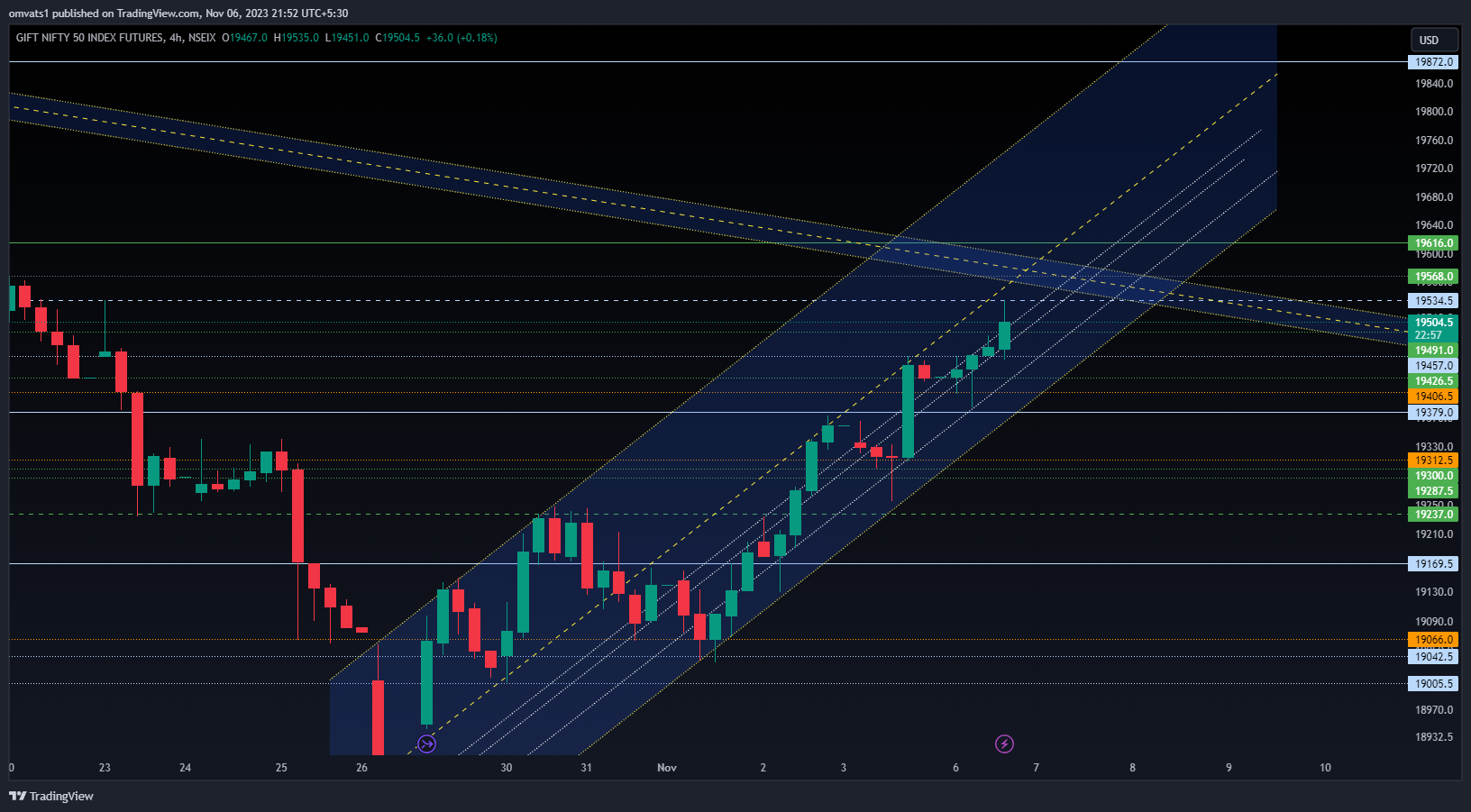The image size is (1471, 812).
Task: Click the purple double-arrow marker icon
Action: [427, 744]
